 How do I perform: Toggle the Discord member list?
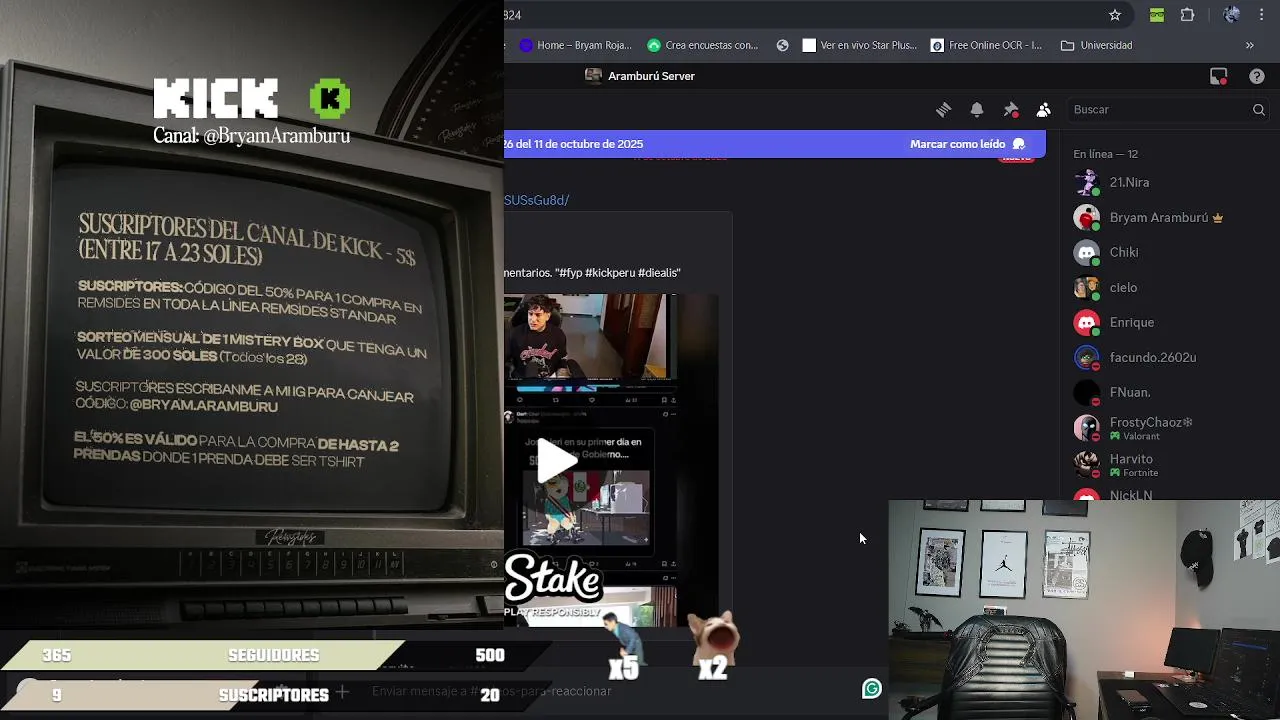1044,110
